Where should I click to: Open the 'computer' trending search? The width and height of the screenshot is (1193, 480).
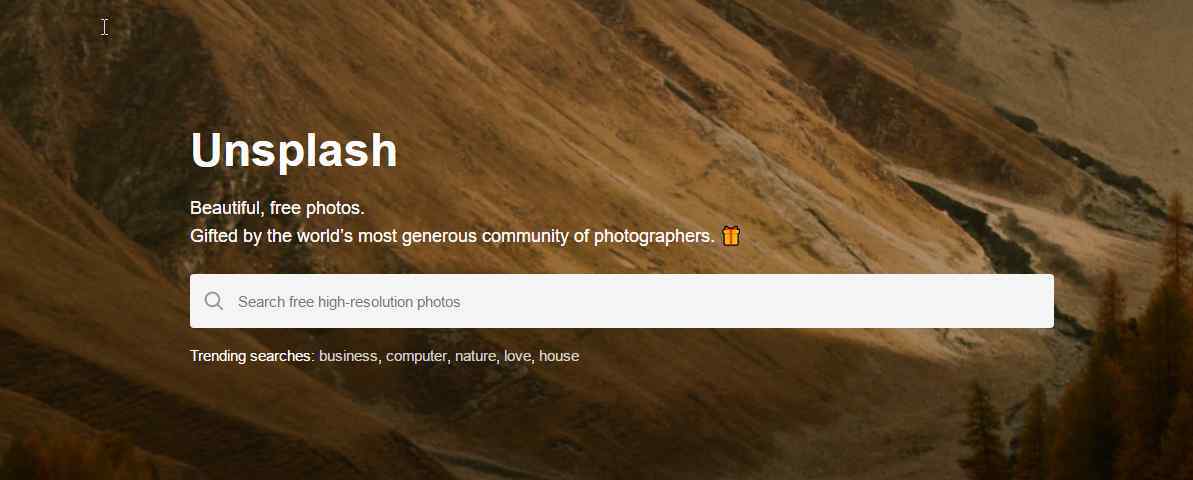tap(416, 356)
